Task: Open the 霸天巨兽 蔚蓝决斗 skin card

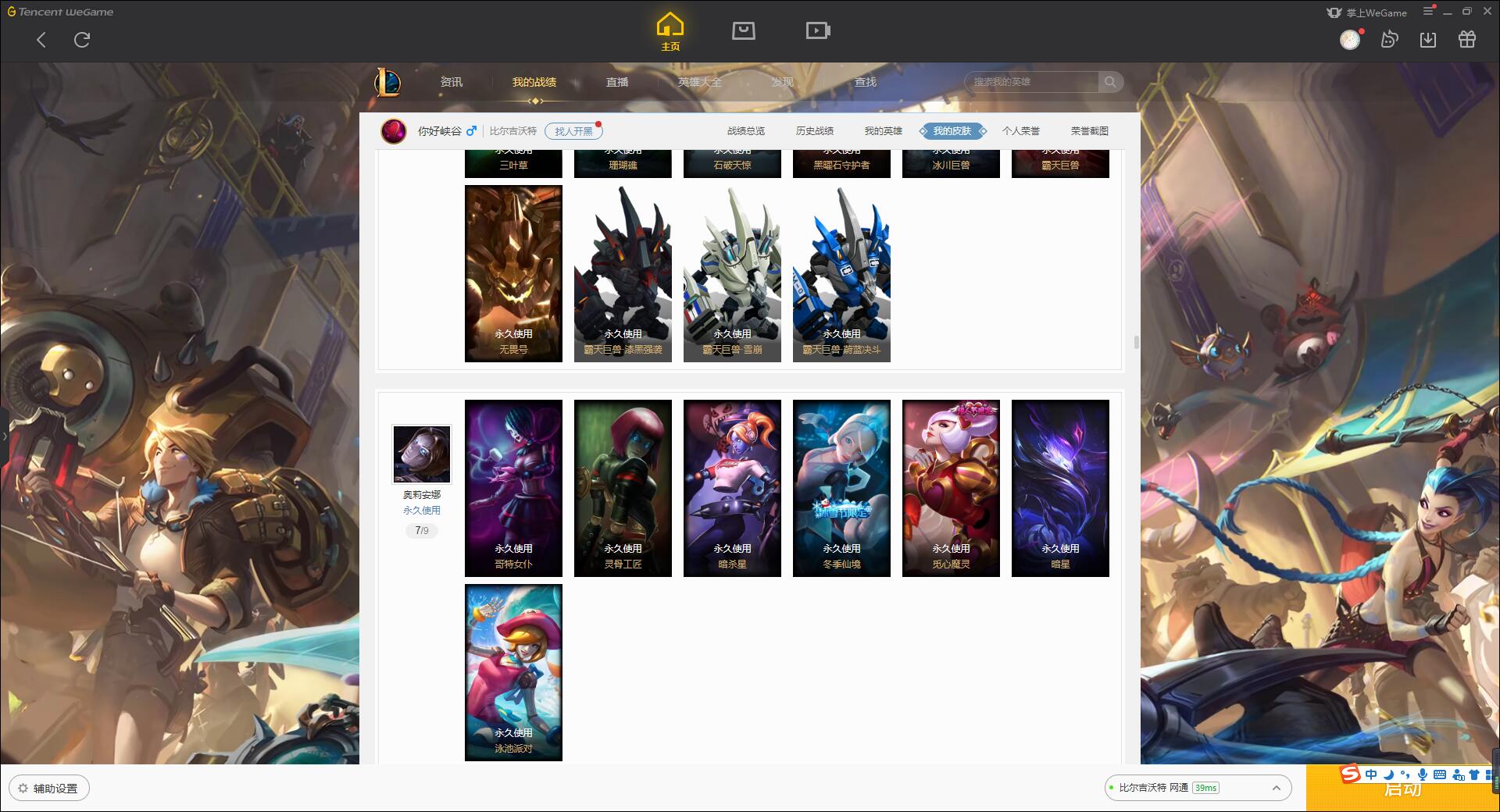Action: (x=841, y=273)
